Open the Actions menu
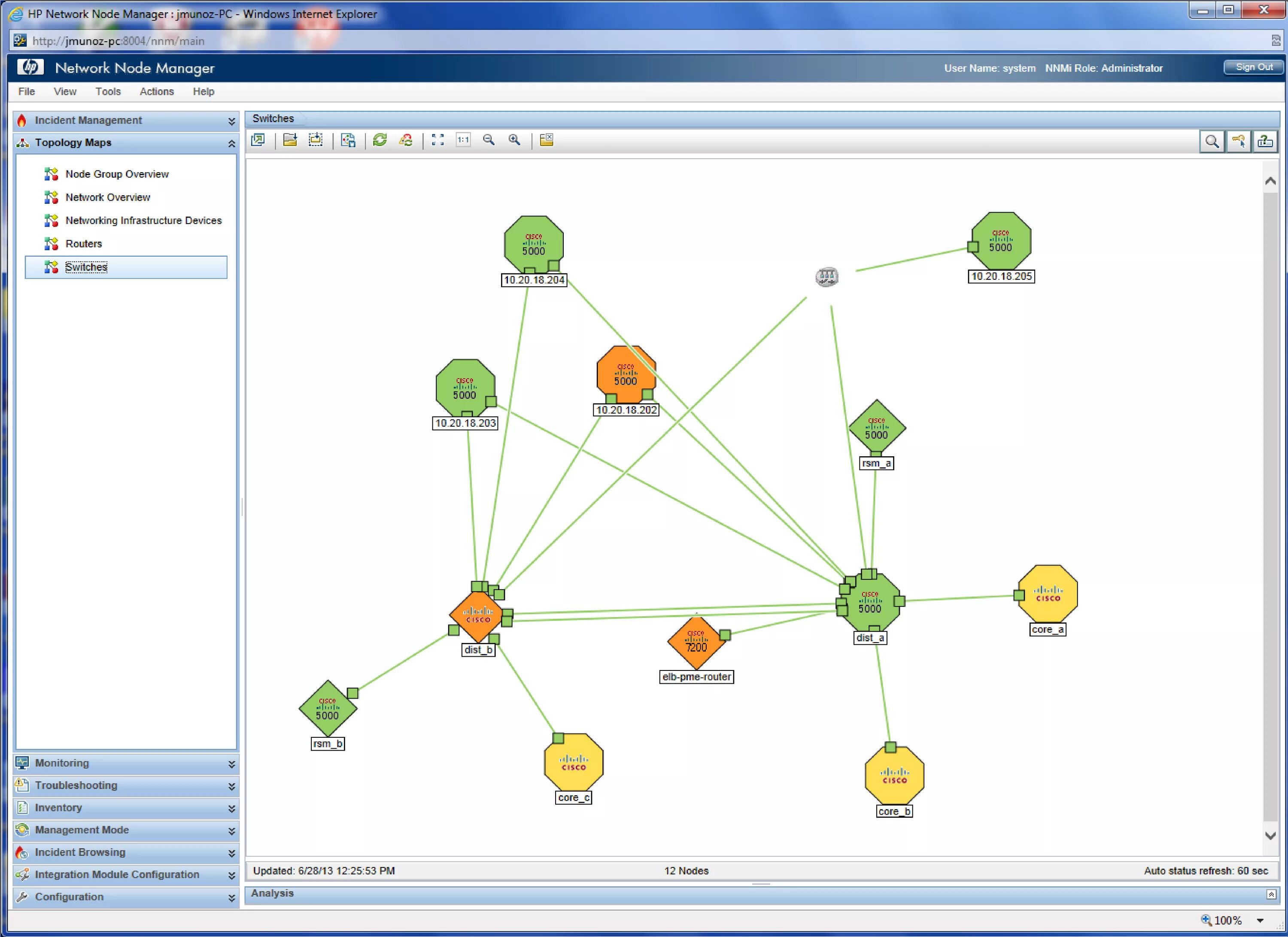This screenshot has width=1288, height=937. pyautogui.click(x=157, y=91)
